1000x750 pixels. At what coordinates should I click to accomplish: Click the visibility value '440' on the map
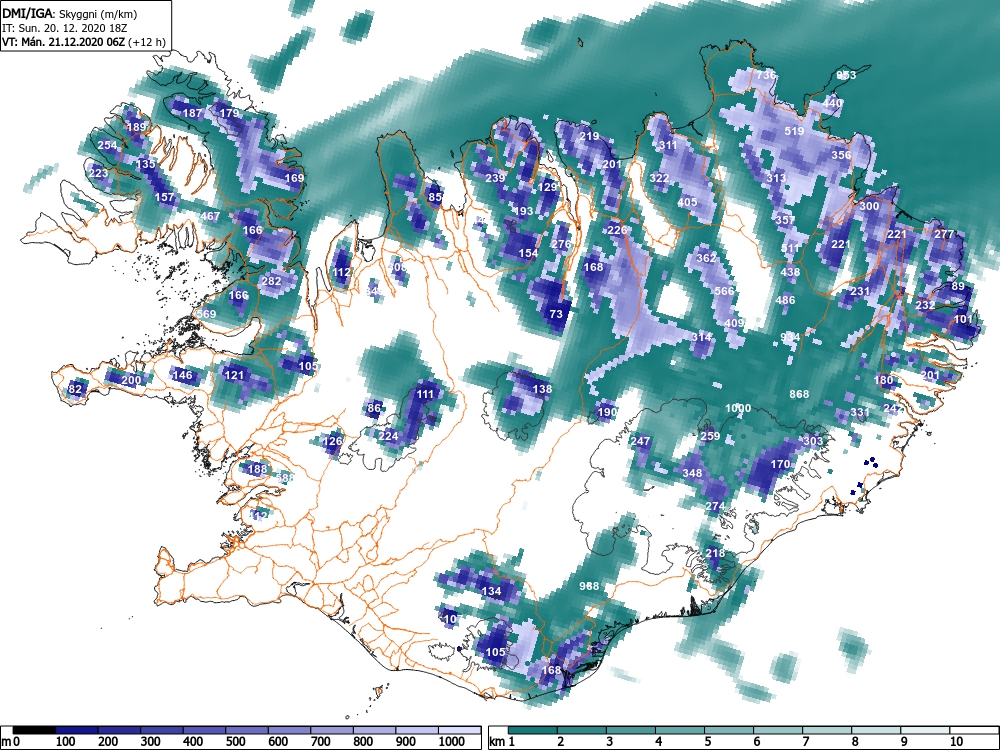[x=832, y=103]
